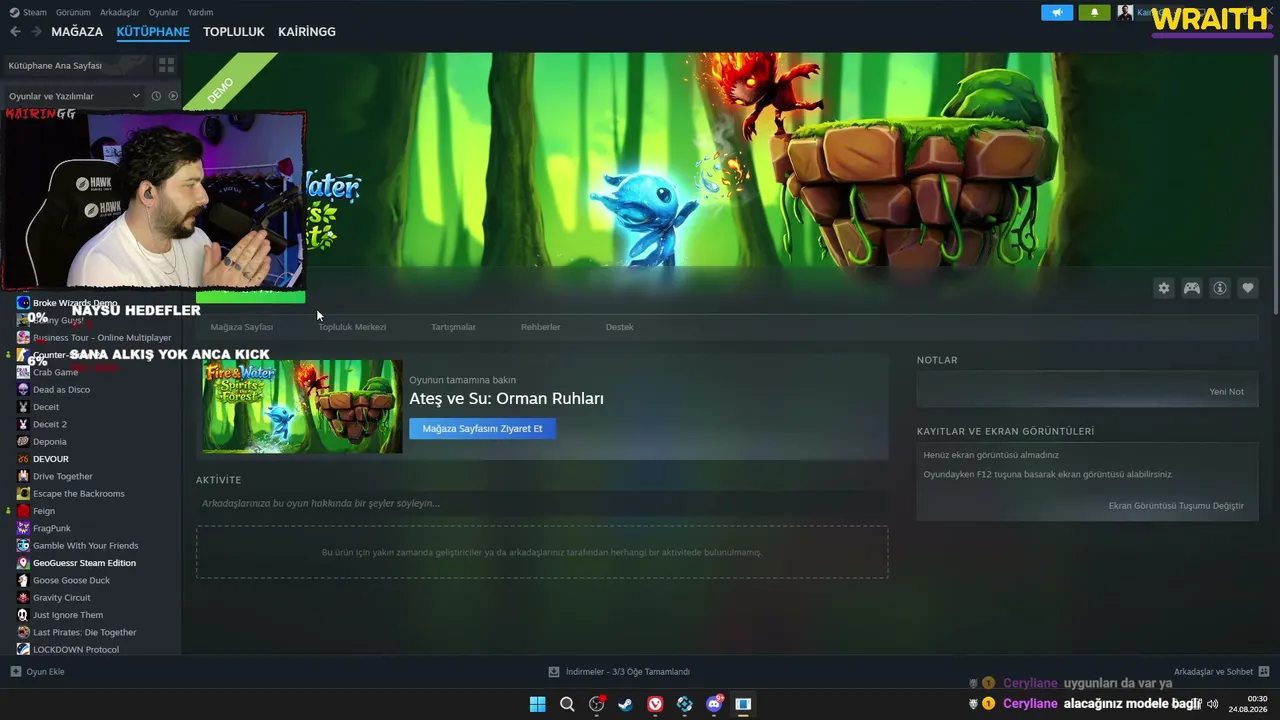The height and width of the screenshot is (720, 1280).
Task: Select Deponia in library list
Action: click(50, 442)
